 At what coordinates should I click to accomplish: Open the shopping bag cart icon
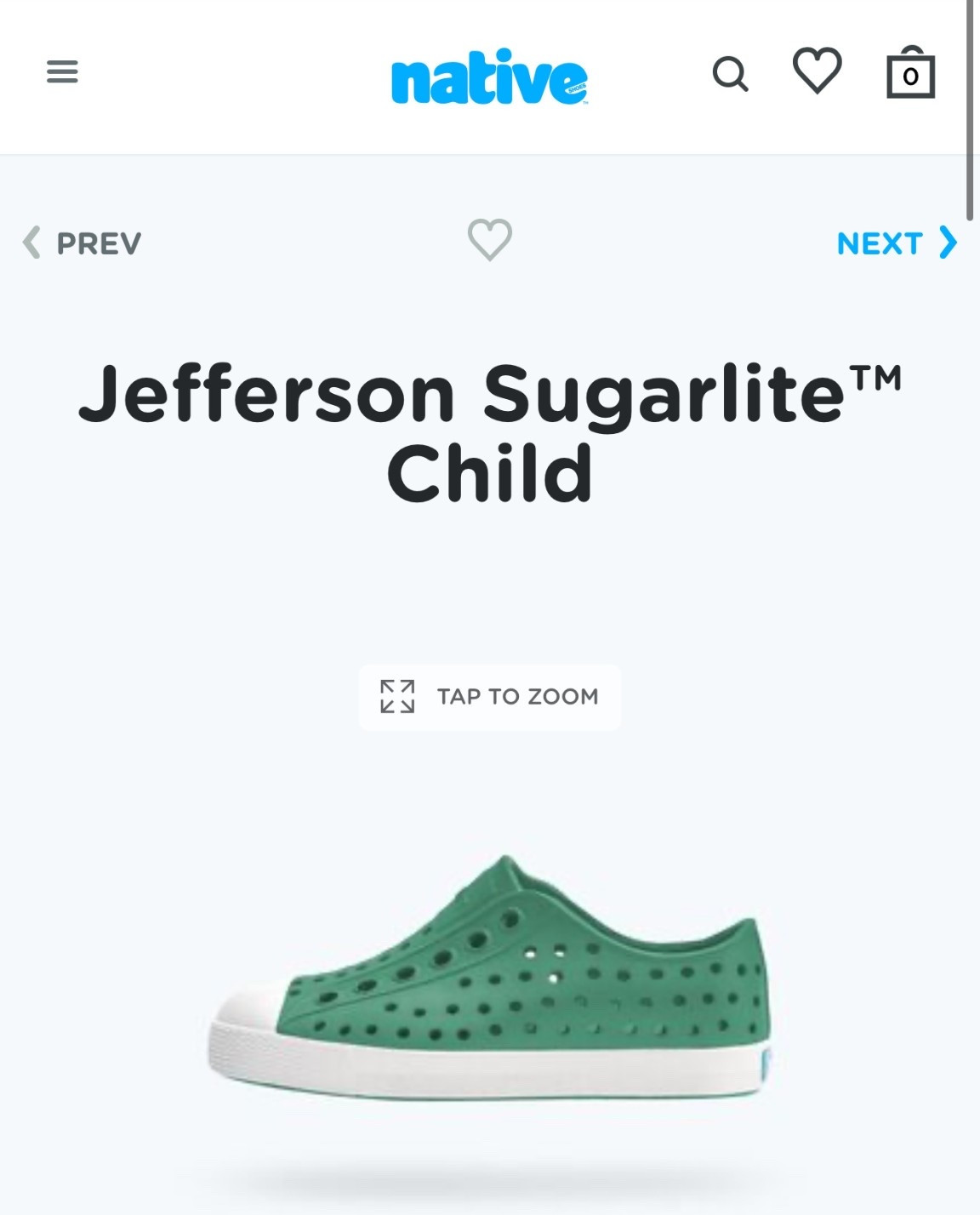[910, 73]
